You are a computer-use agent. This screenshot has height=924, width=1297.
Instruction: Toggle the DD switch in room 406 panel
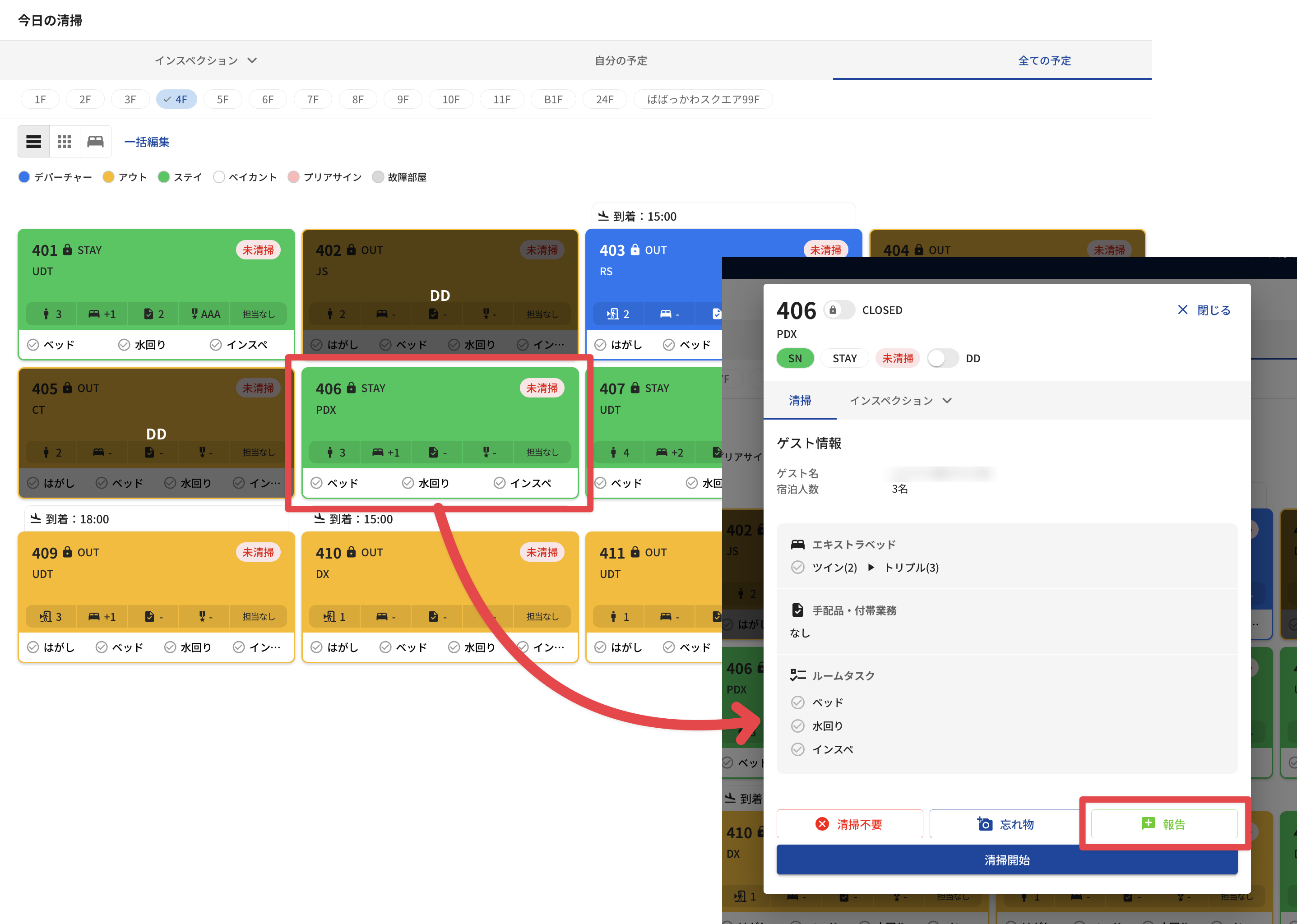click(x=942, y=358)
